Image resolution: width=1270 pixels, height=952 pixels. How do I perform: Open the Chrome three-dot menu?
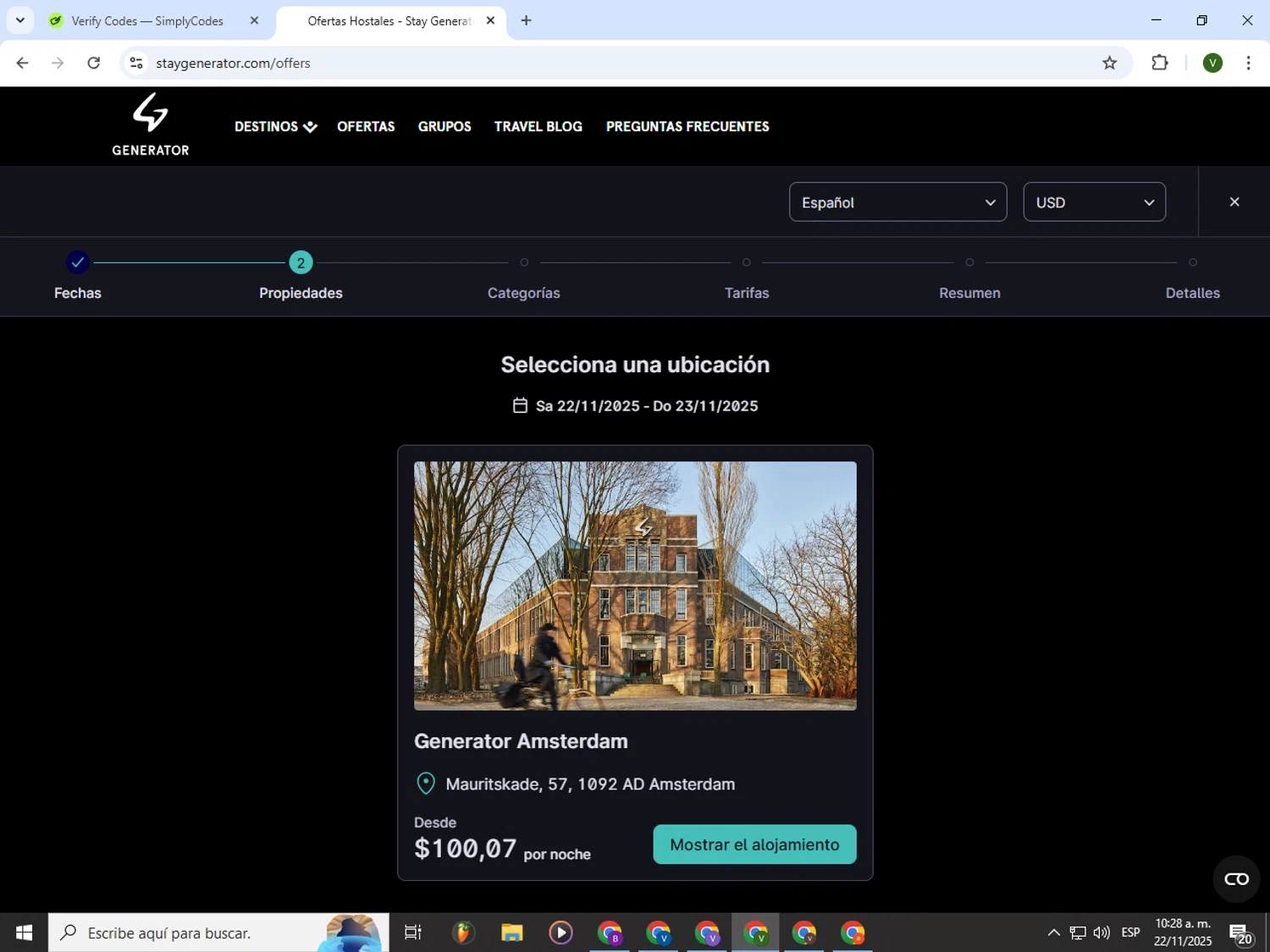point(1248,63)
